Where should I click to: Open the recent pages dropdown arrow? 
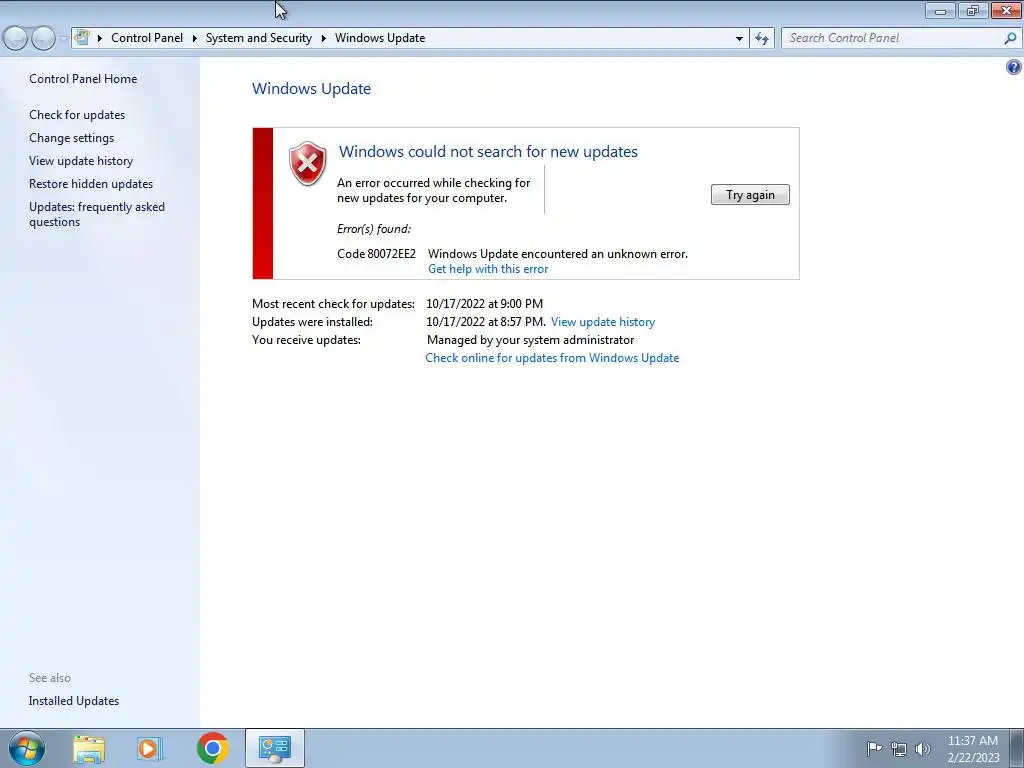[x=63, y=39]
